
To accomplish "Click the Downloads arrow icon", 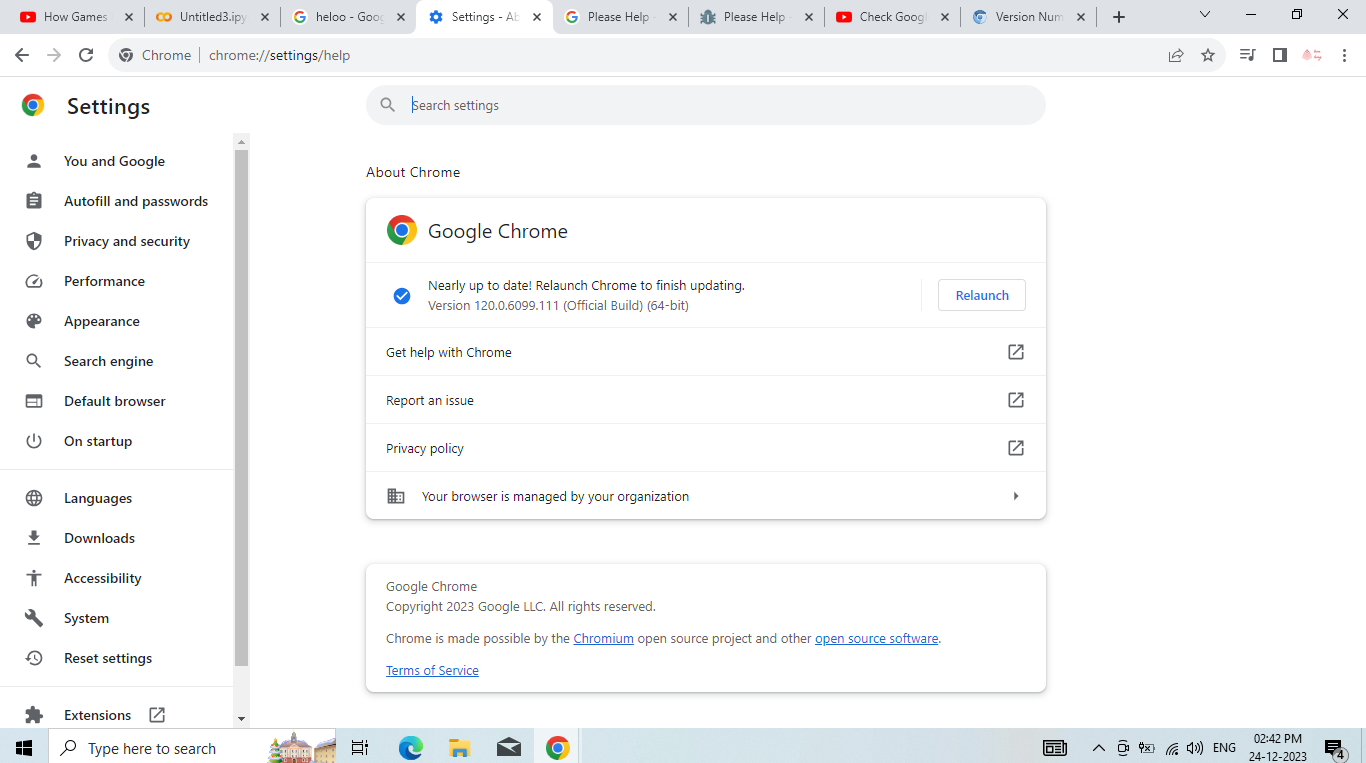I will pyautogui.click(x=34, y=538).
